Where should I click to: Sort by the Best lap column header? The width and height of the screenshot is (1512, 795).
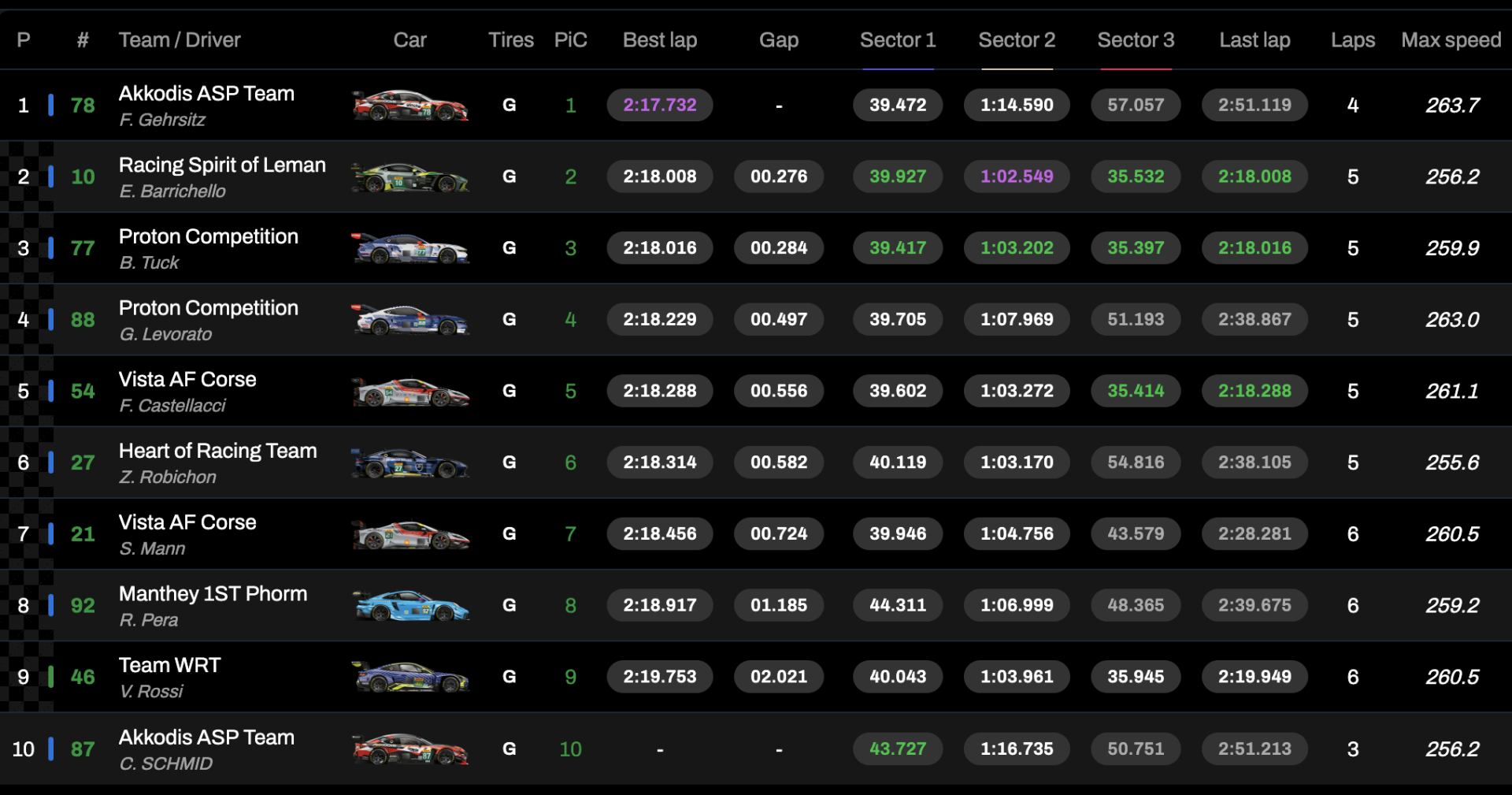click(x=660, y=40)
